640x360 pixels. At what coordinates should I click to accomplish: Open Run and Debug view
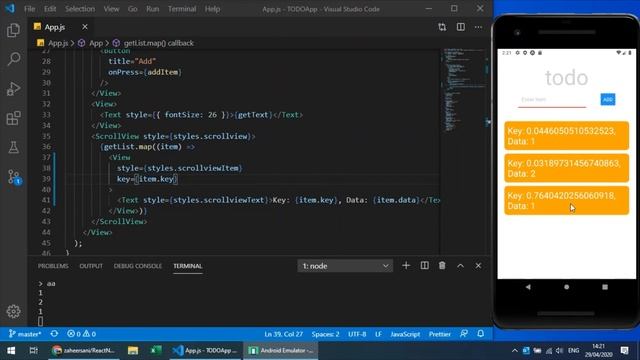coord(13,89)
